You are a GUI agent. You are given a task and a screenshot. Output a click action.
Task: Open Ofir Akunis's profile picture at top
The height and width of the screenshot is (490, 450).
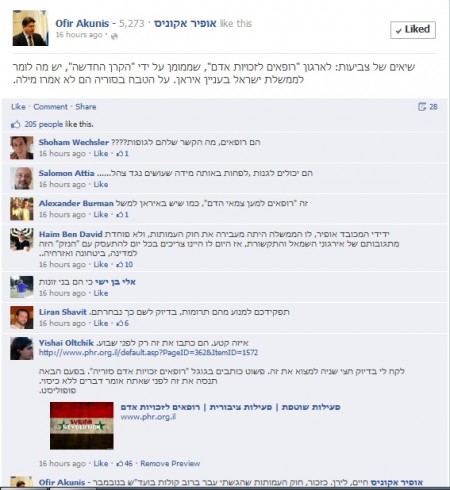(x=30, y=28)
